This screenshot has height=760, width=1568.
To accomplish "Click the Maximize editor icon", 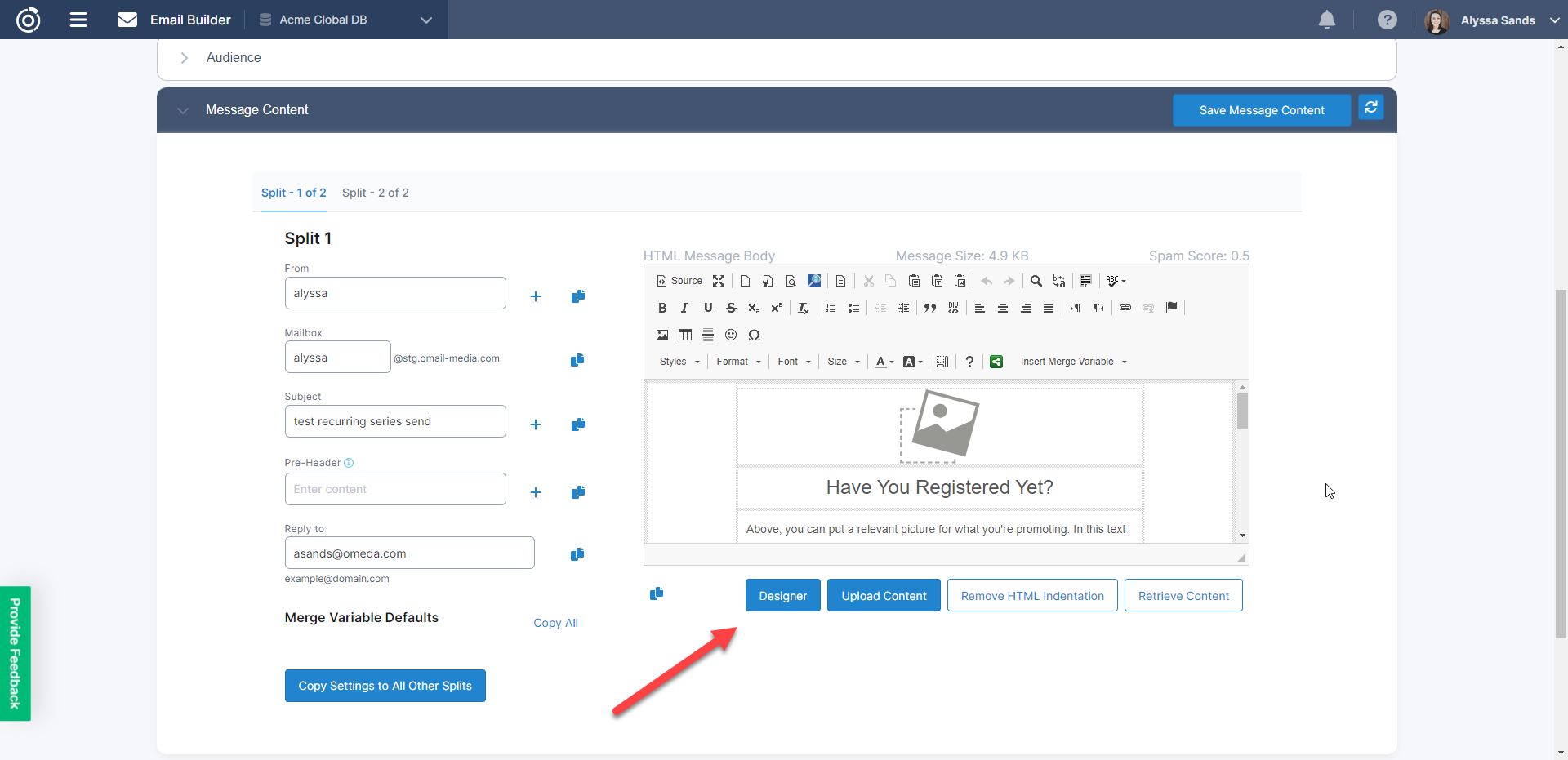I will click(x=719, y=281).
